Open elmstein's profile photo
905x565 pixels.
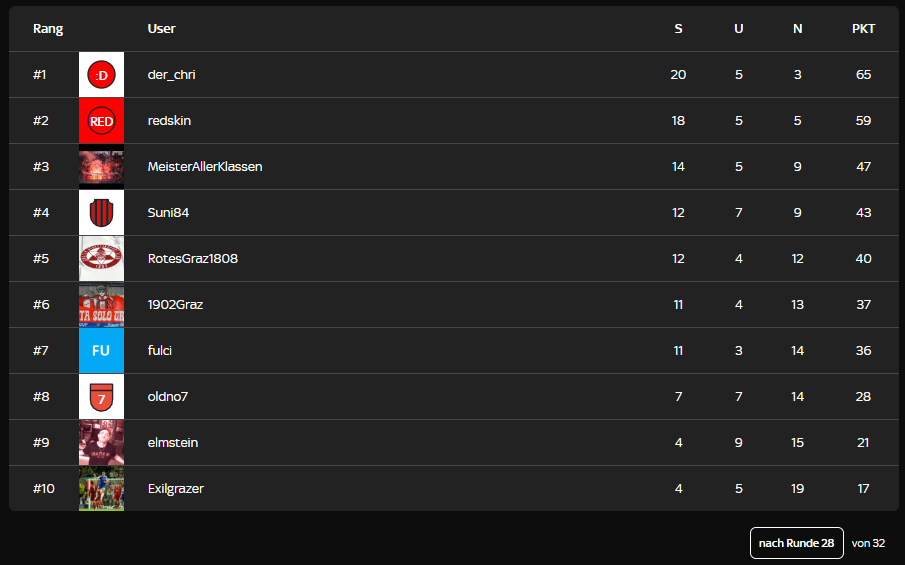101,442
